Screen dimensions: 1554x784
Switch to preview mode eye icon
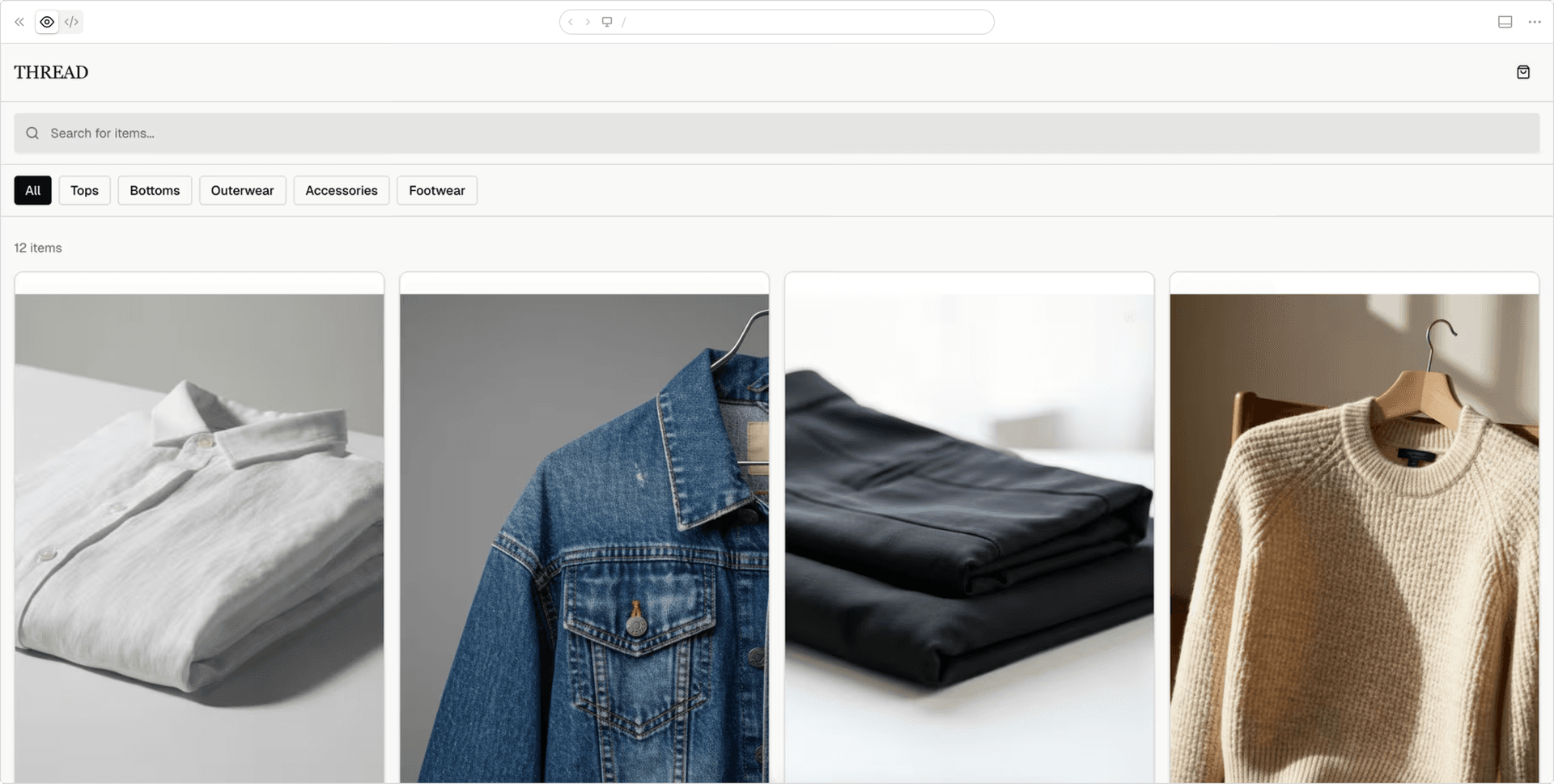coord(47,22)
